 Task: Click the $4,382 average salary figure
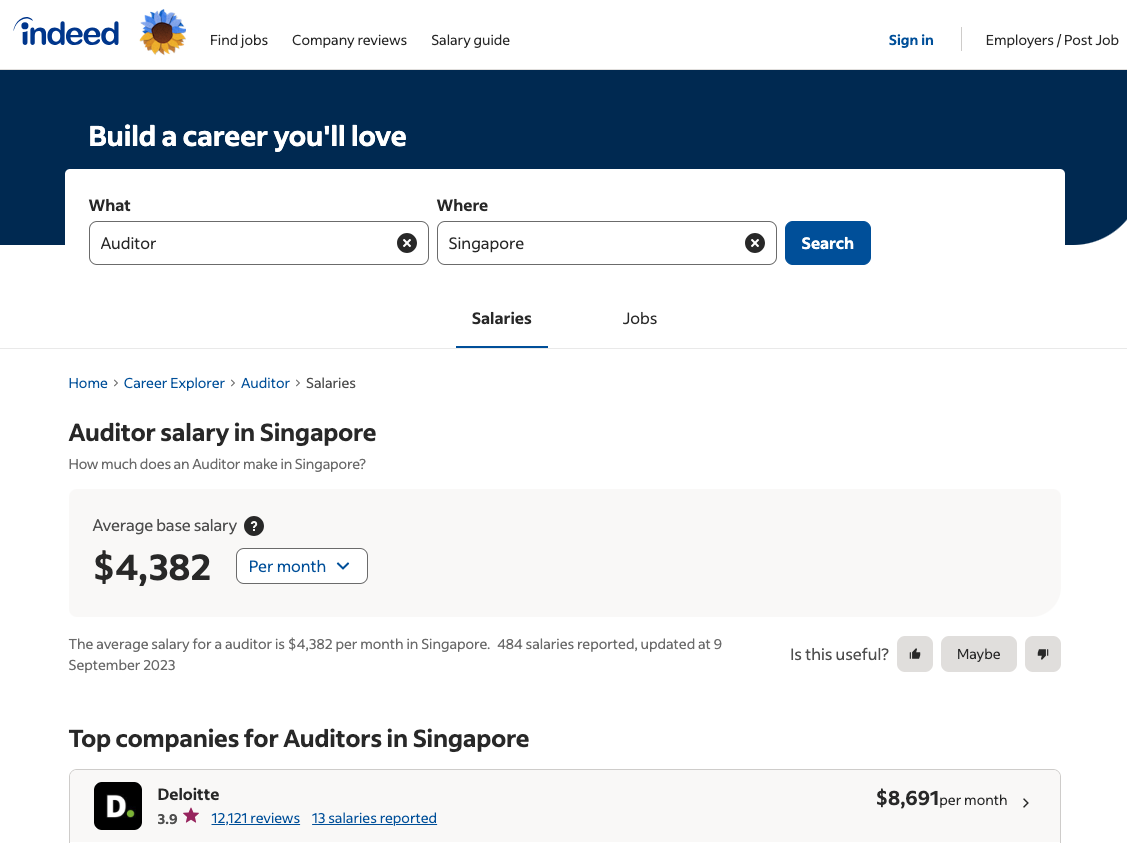coord(152,567)
